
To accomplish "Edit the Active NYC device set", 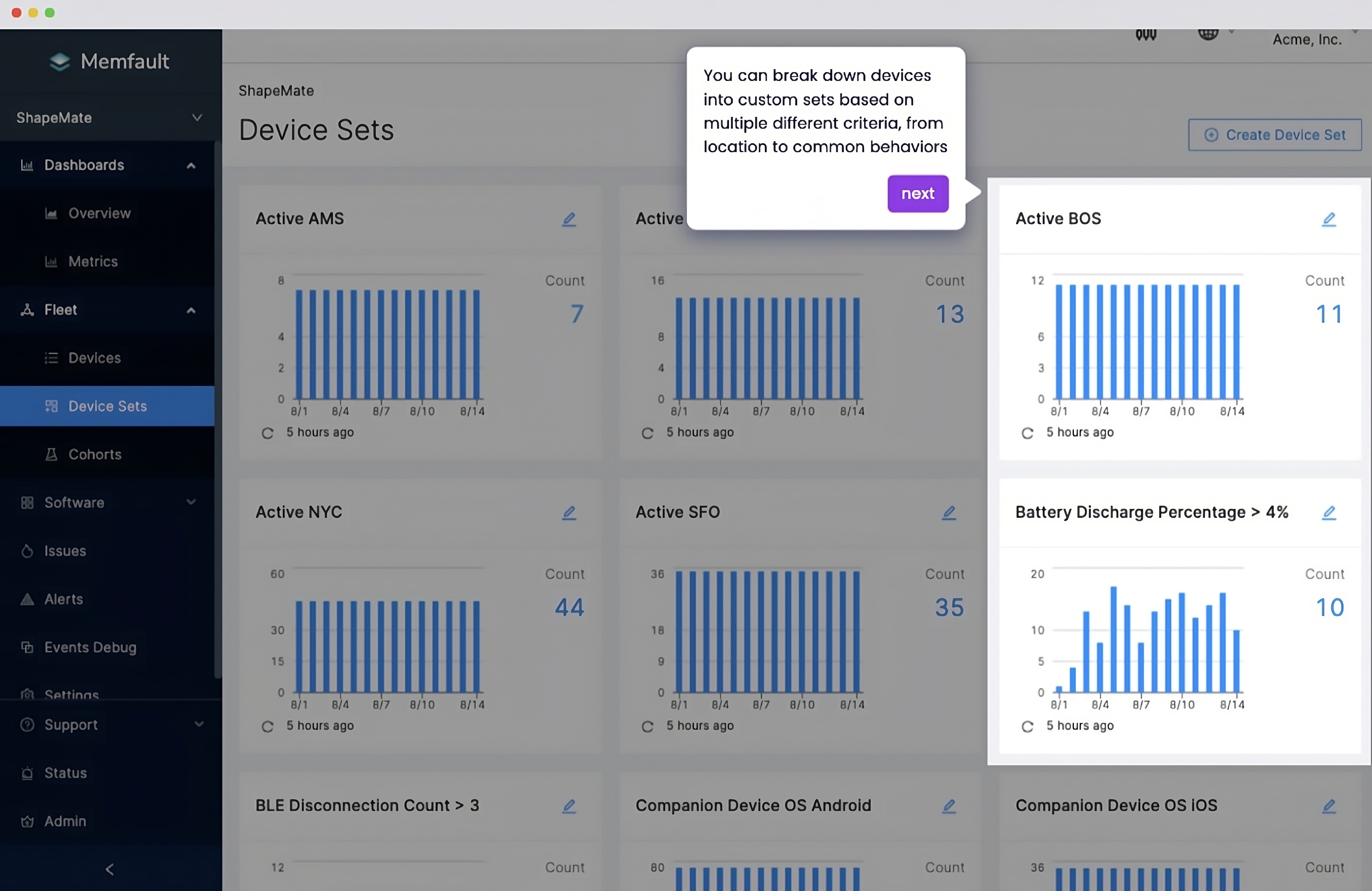I will (569, 512).
